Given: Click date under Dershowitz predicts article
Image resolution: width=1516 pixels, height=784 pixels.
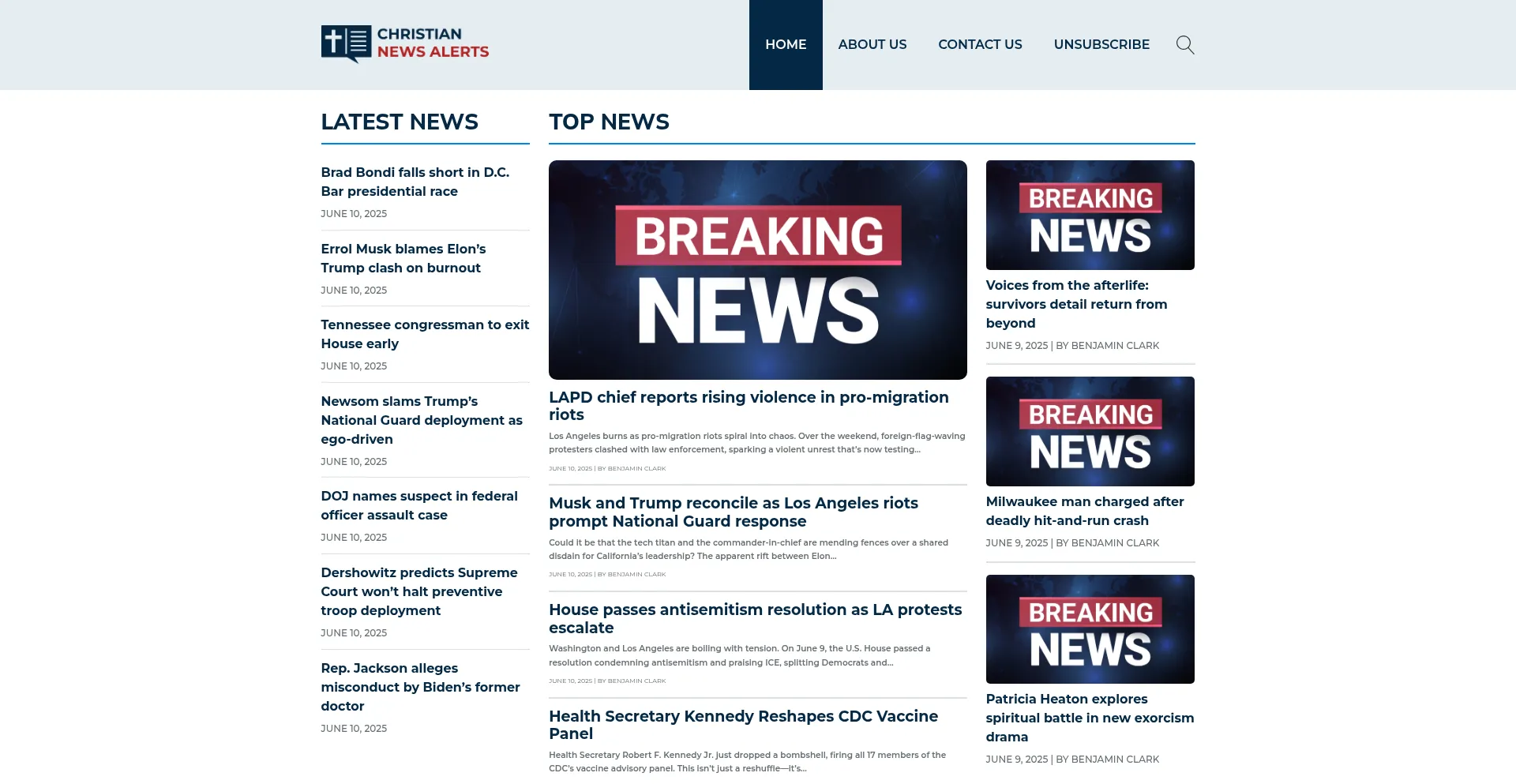Looking at the screenshot, I should click(x=354, y=633).
